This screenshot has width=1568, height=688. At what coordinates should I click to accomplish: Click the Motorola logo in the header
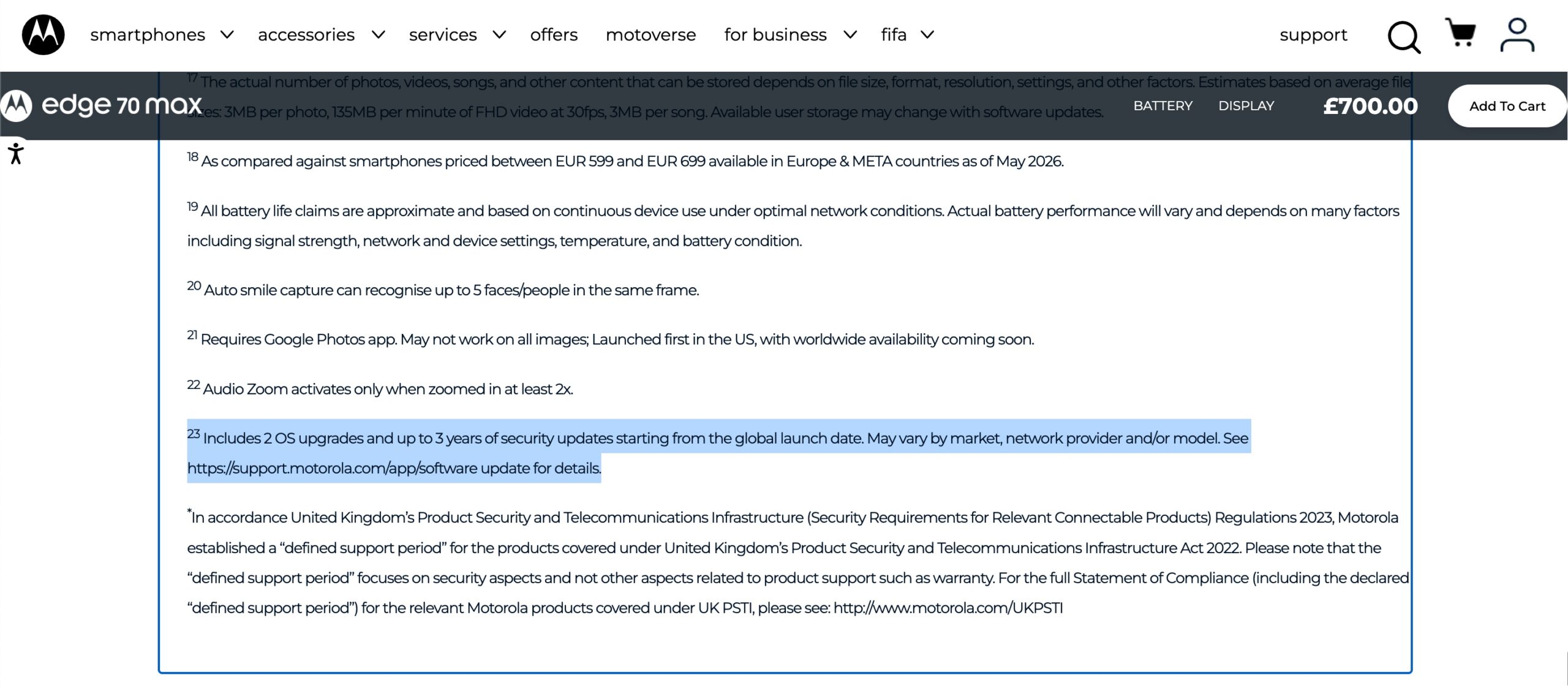43,35
